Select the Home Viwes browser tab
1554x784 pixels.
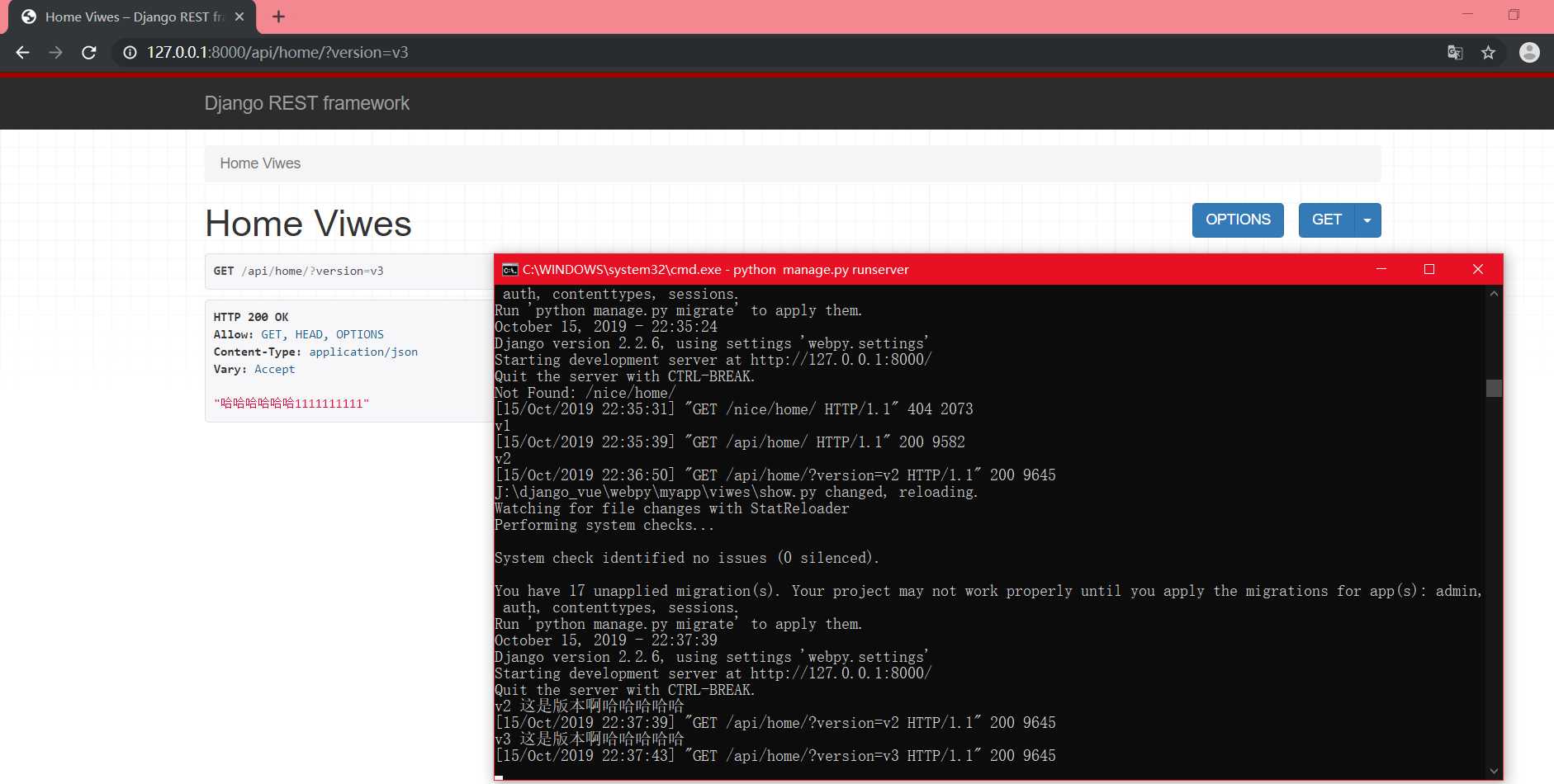(132, 17)
